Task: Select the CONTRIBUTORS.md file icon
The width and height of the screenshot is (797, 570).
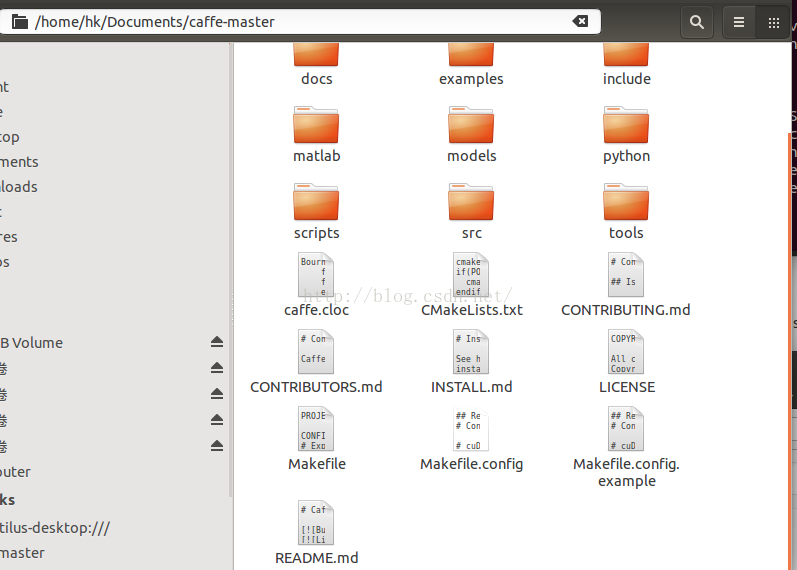Action: pyautogui.click(x=316, y=352)
